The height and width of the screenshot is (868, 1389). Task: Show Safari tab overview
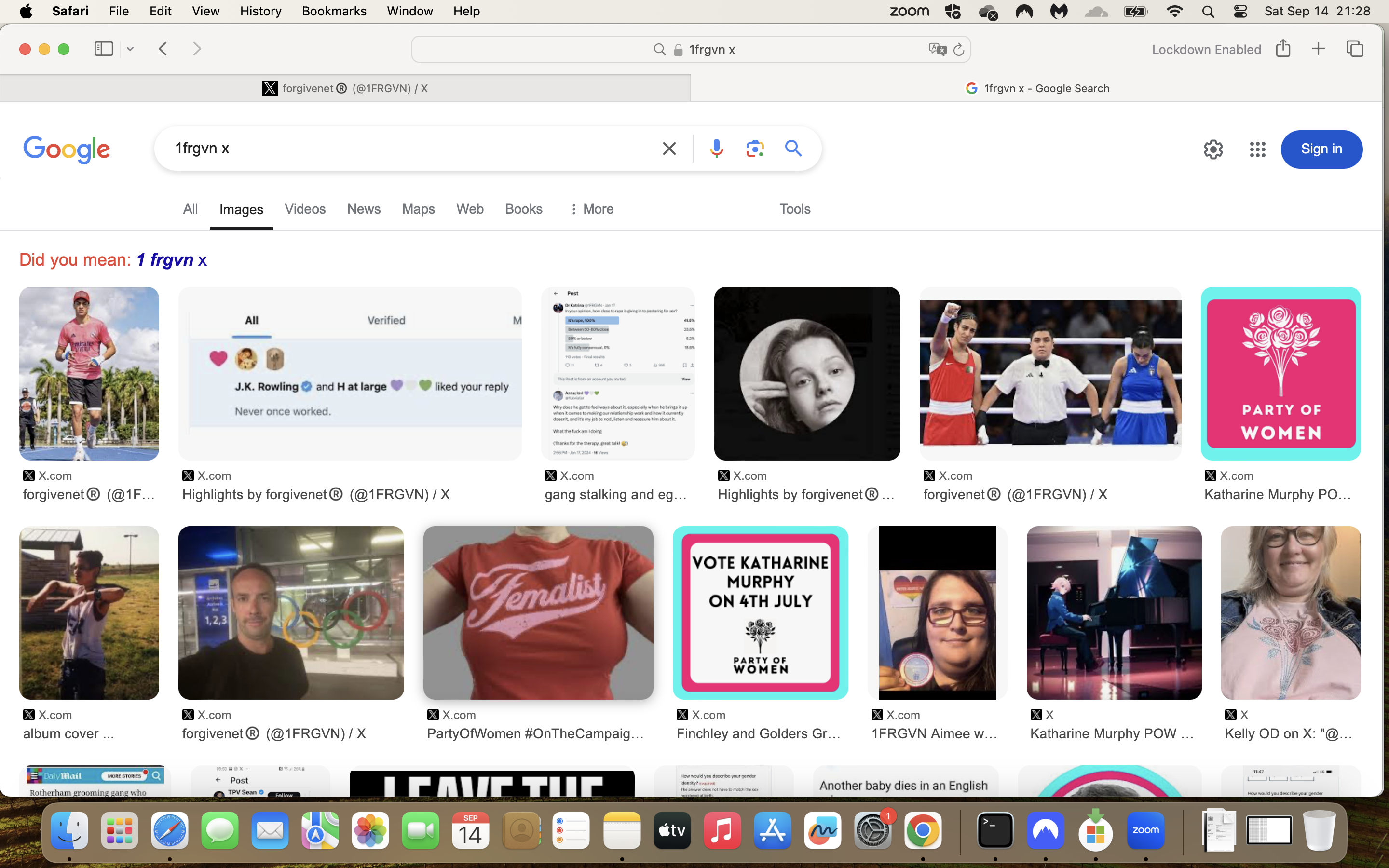(1355, 49)
